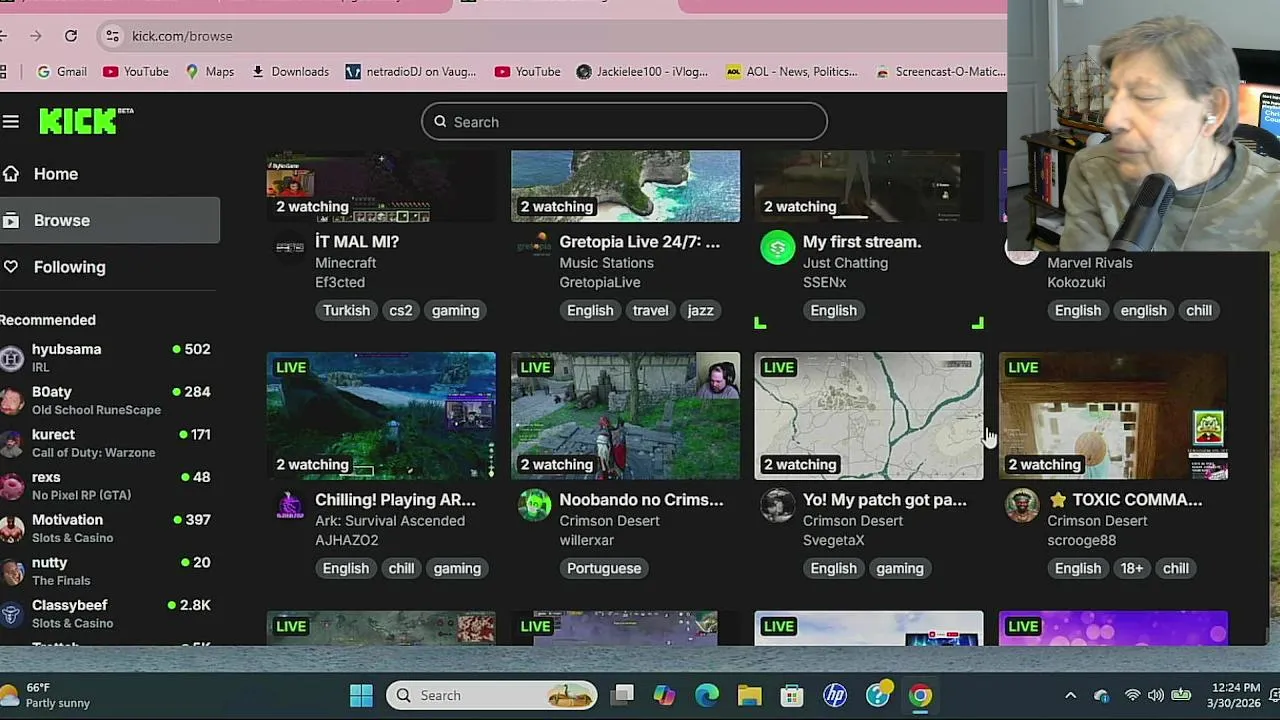The height and width of the screenshot is (720, 1280).
Task: Open recommended channel nutty
Action: 105,570
